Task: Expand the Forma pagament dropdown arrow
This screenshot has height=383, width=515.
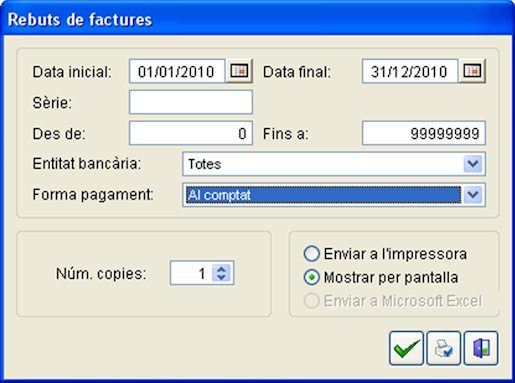Action: 473,195
